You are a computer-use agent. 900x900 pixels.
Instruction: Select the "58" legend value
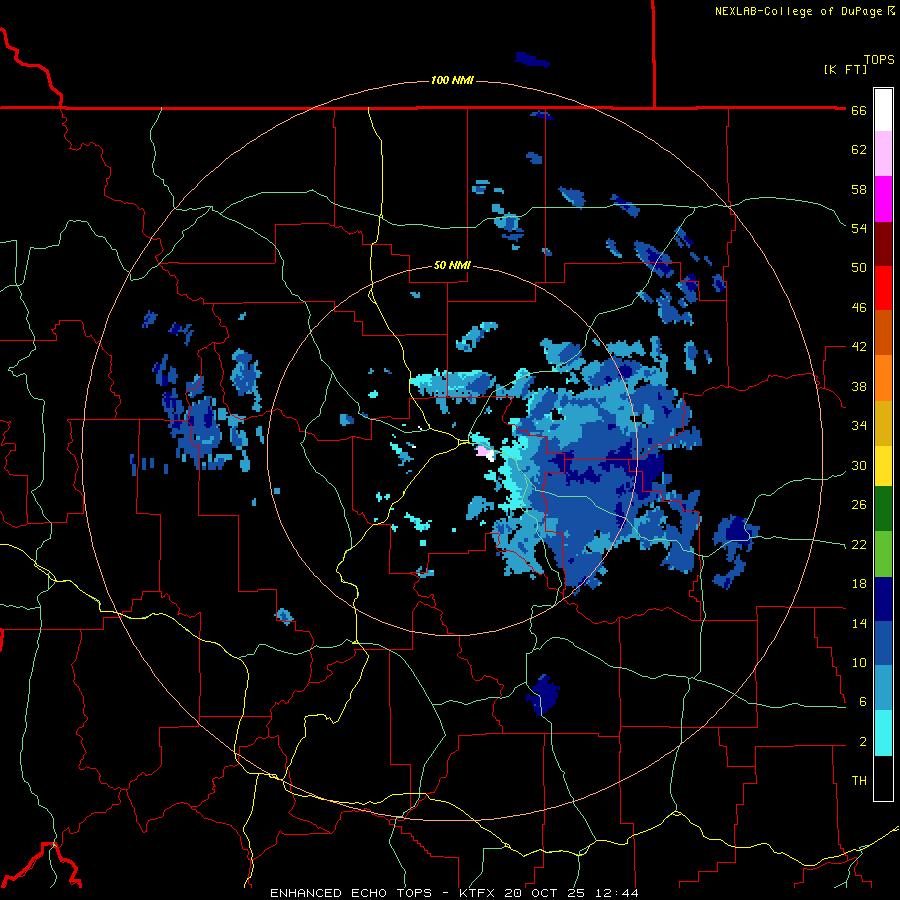[x=859, y=189]
